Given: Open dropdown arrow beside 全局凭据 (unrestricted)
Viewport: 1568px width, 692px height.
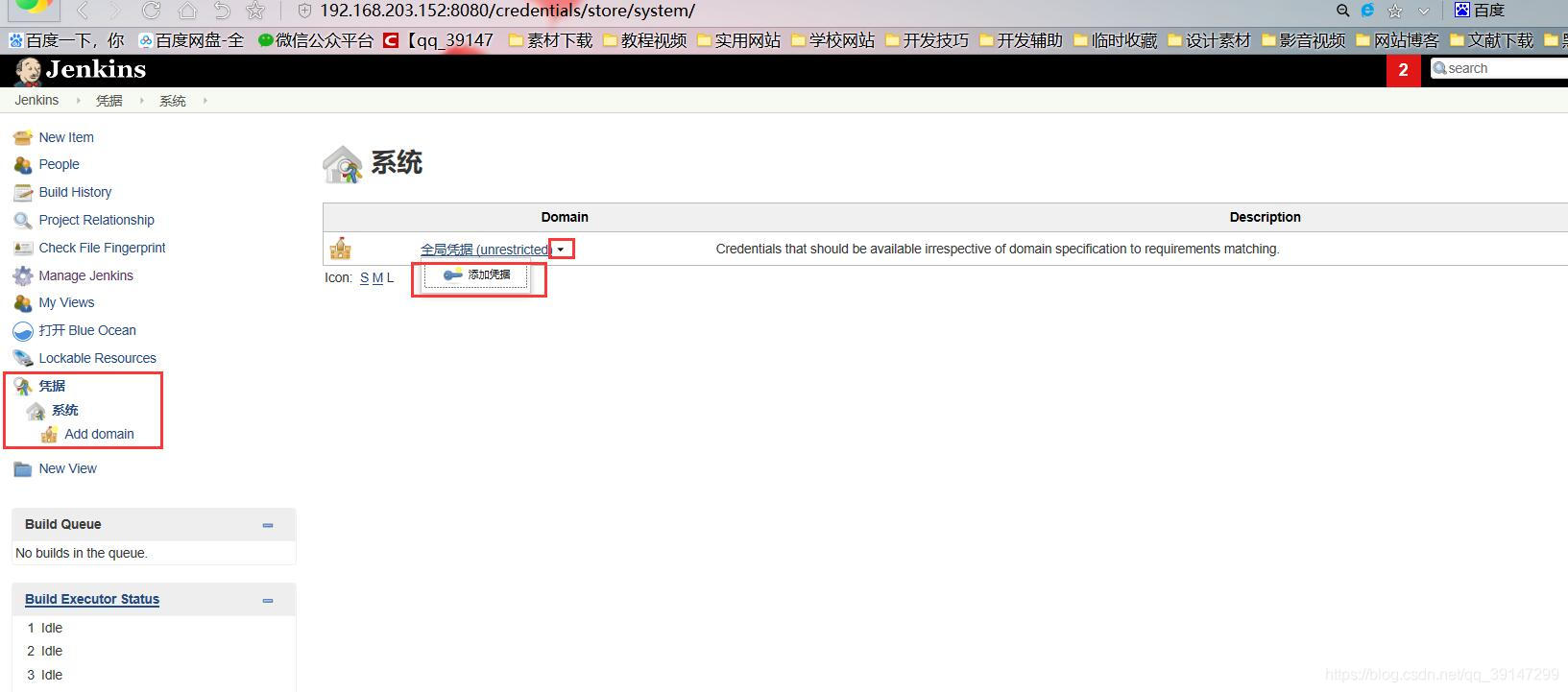Looking at the screenshot, I should [x=561, y=250].
